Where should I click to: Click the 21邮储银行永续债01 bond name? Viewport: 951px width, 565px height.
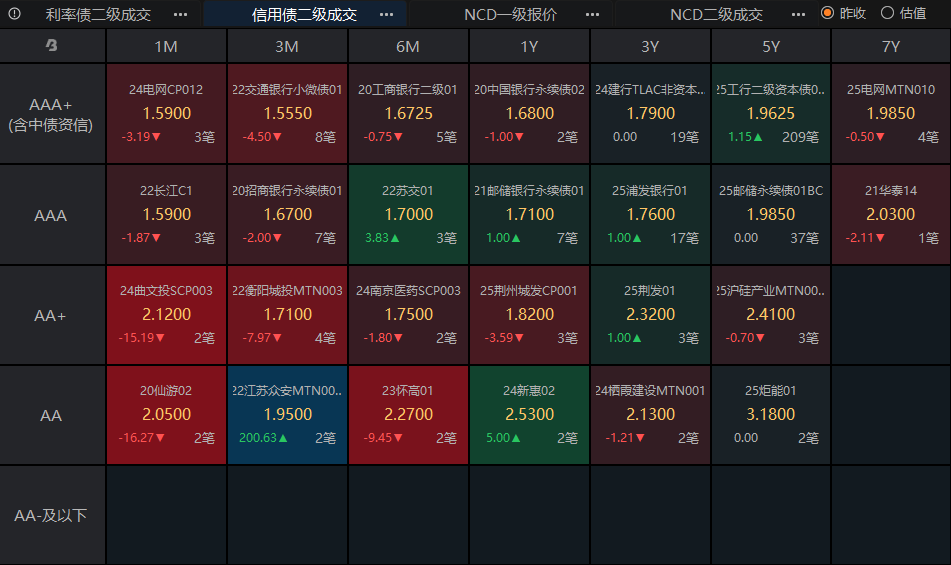coord(529,190)
